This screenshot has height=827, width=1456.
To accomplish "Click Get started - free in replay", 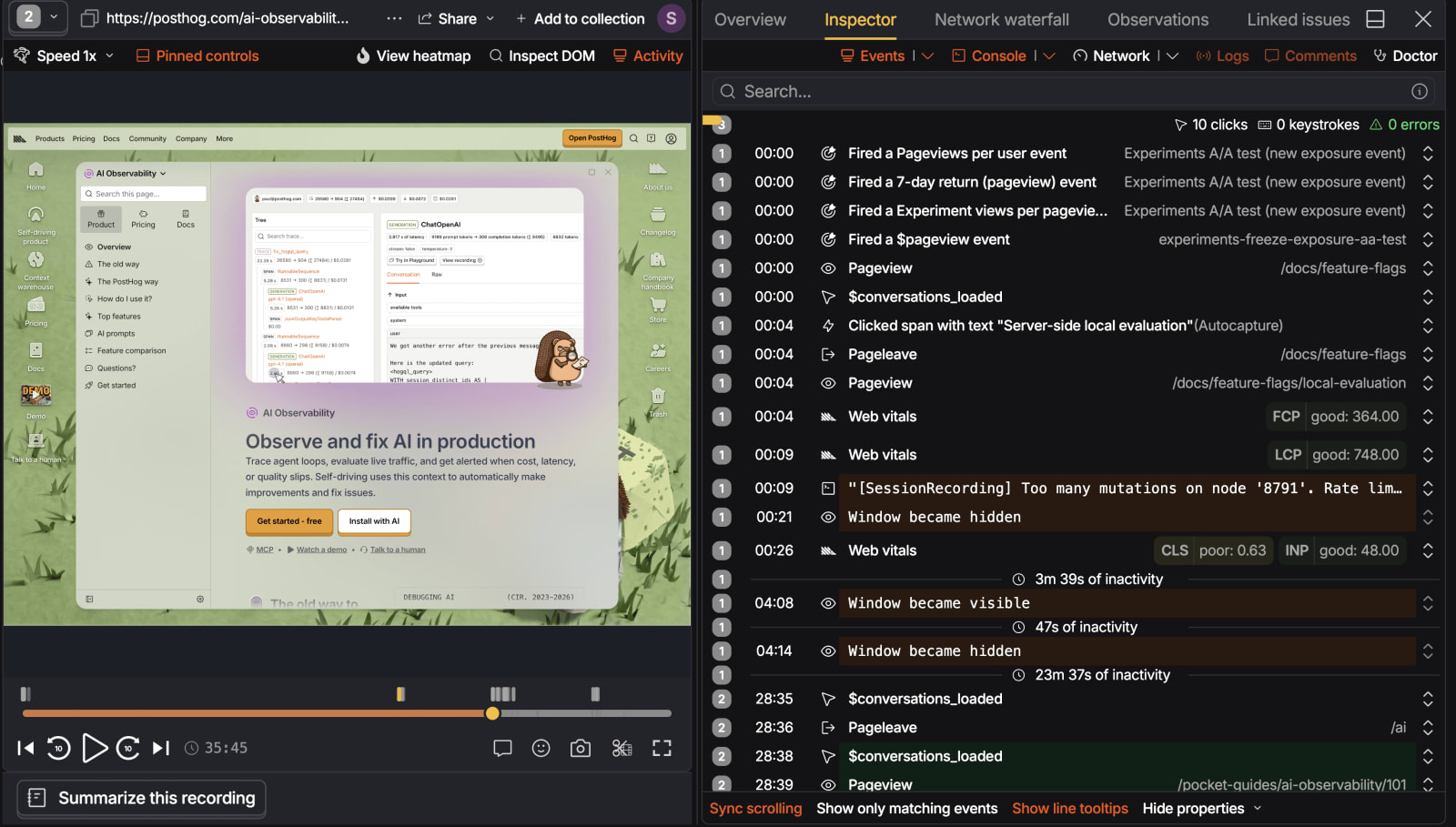I will (x=288, y=521).
